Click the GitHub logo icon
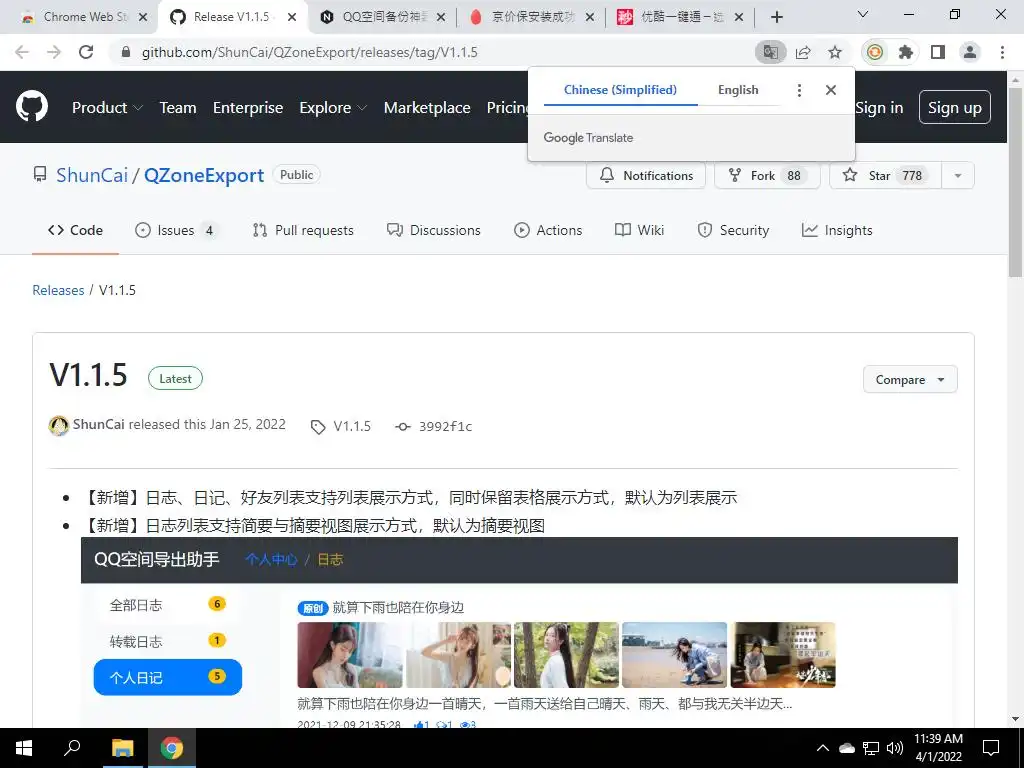The height and width of the screenshot is (768, 1024). click(x=31, y=107)
